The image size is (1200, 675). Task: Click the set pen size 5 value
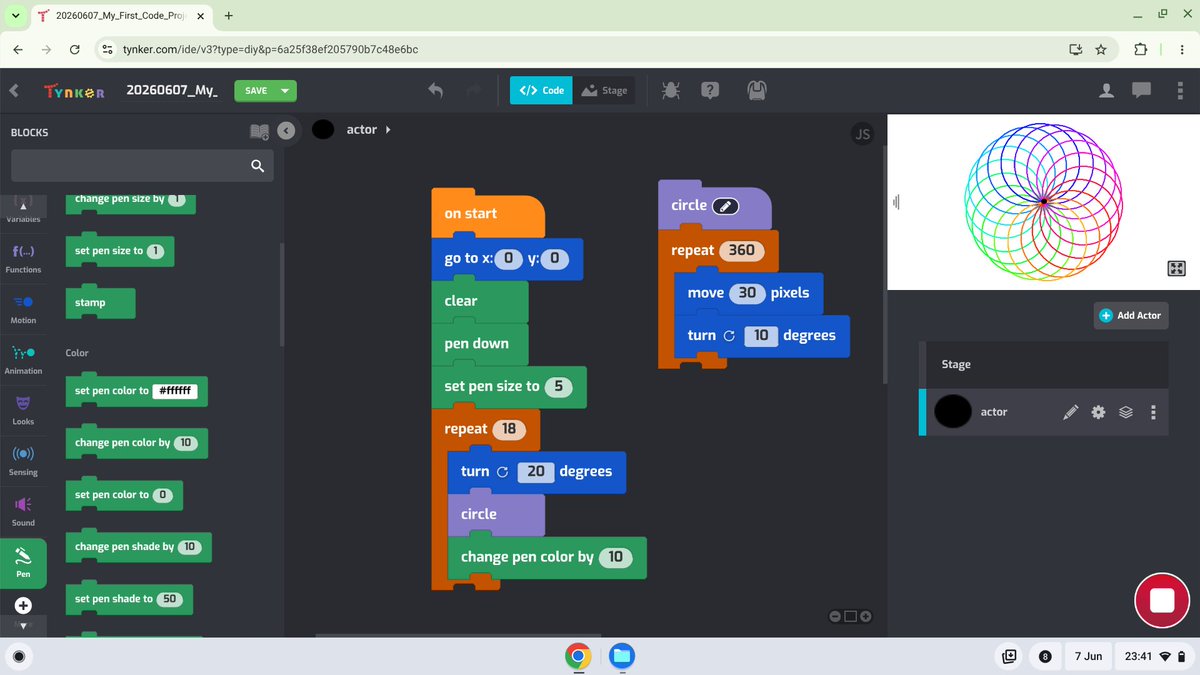point(559,386)
